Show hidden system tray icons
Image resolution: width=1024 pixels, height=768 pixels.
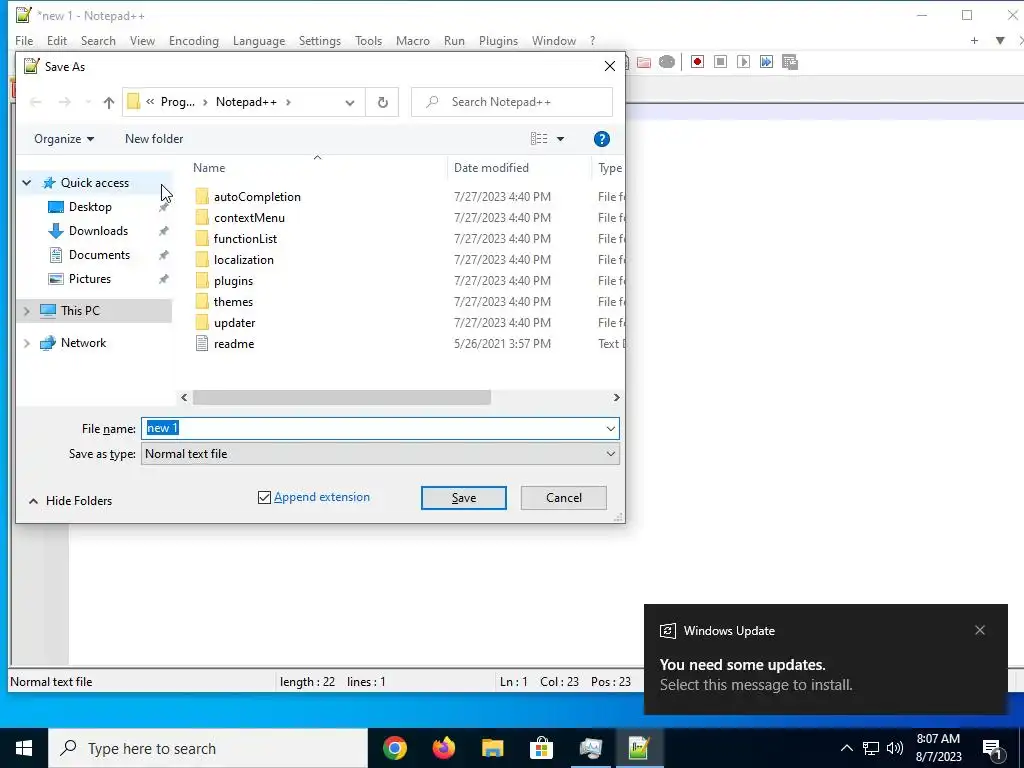(846, 748)
